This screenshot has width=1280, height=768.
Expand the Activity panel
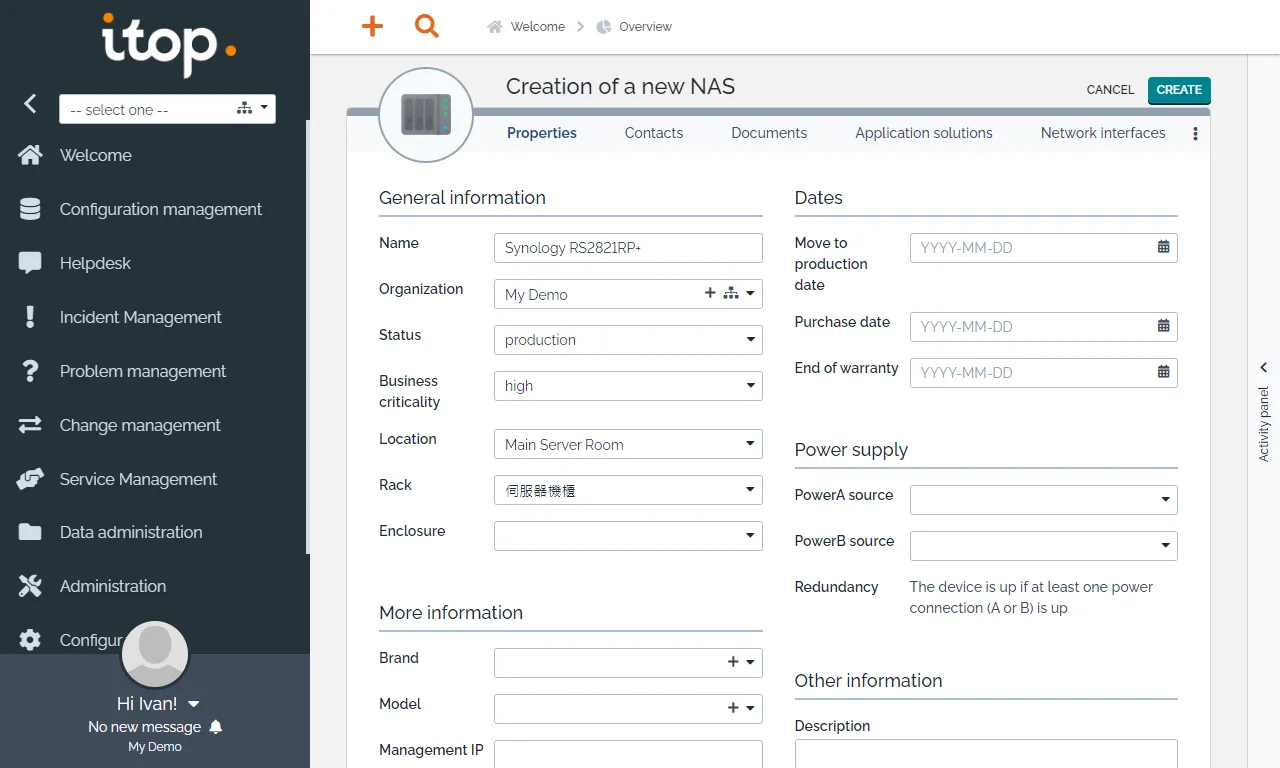click(1264, 411)
